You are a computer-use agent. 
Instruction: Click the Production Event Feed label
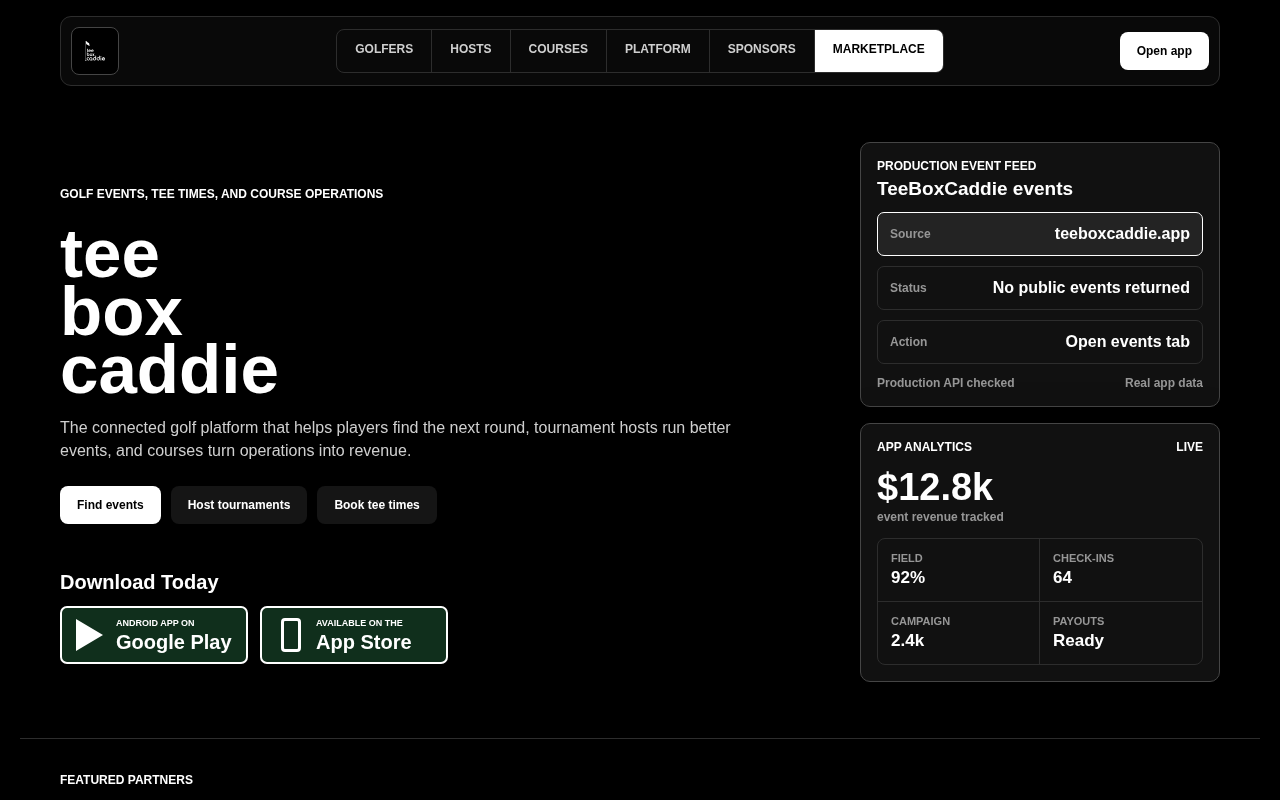click(956, 166)
